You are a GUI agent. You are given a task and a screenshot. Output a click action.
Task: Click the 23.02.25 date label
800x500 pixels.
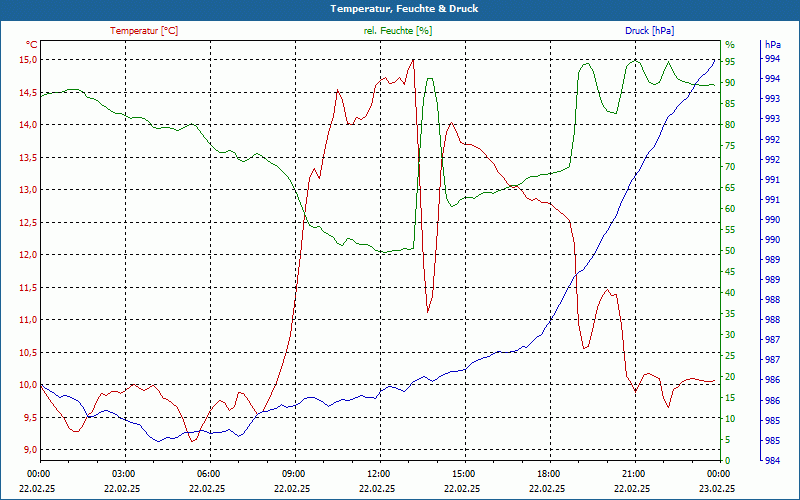point(718,488)
